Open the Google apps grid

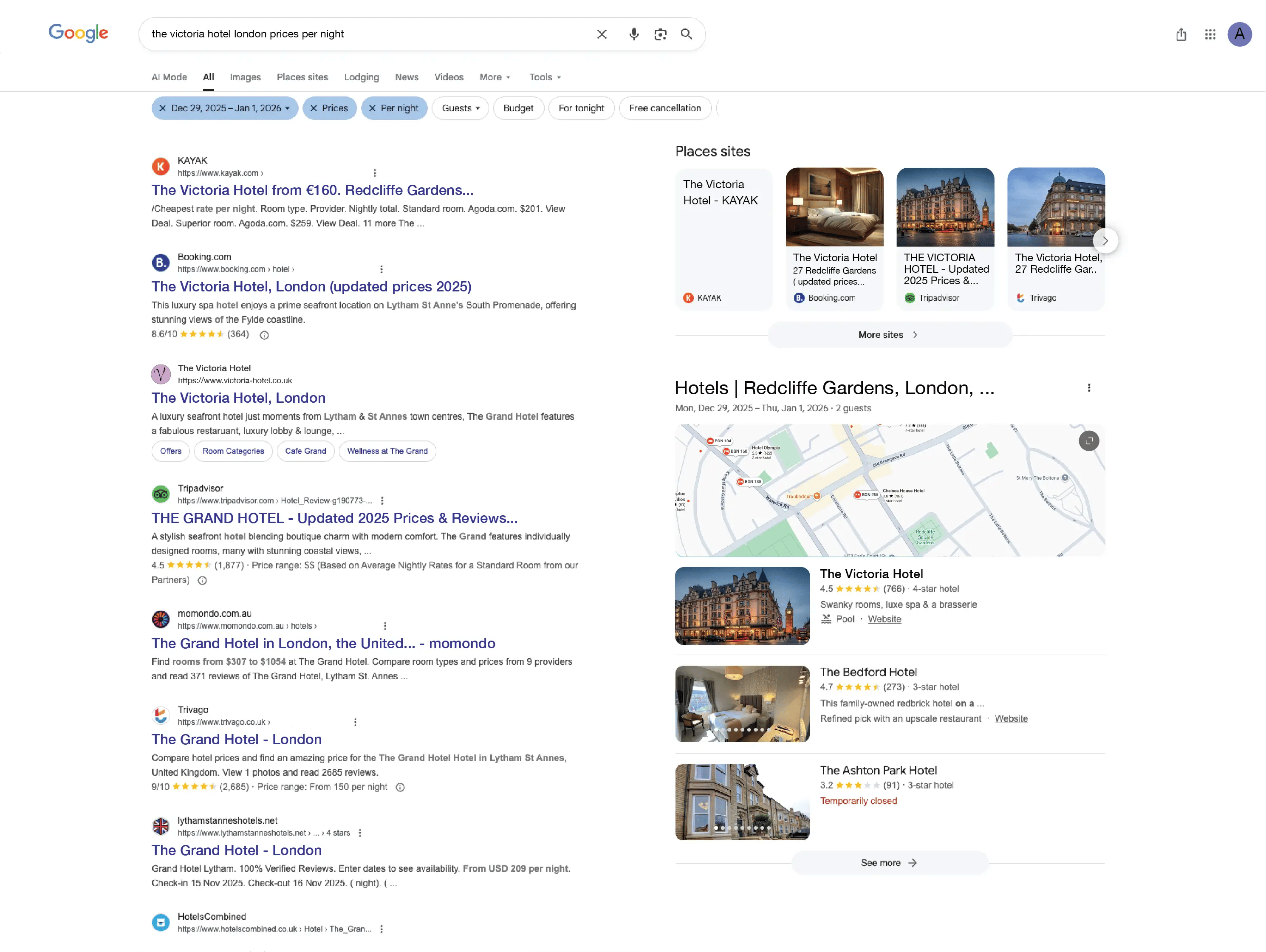(x=1210, y=34)
